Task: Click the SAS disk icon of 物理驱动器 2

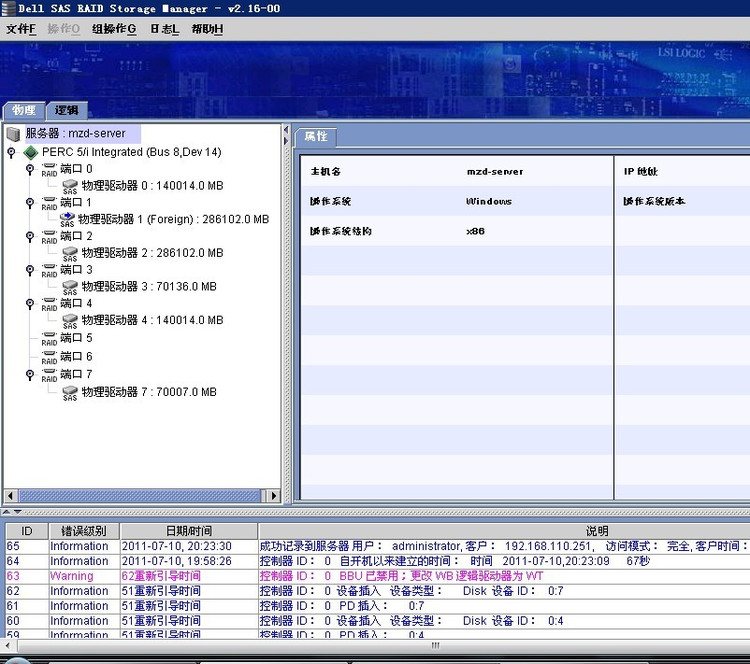Action: [x=70, y=254]
